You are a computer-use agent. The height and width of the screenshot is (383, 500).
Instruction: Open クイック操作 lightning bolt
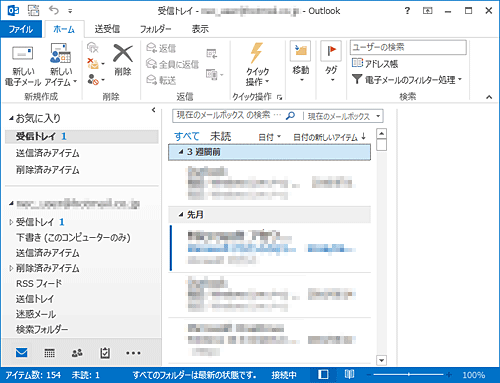click(x=257, y=64)
